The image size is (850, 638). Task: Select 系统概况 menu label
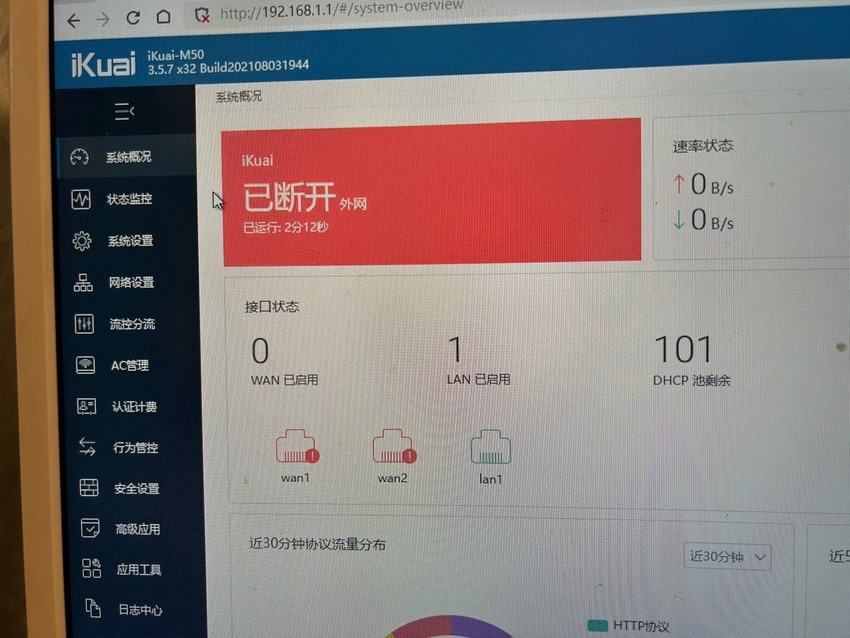point(128,157)
